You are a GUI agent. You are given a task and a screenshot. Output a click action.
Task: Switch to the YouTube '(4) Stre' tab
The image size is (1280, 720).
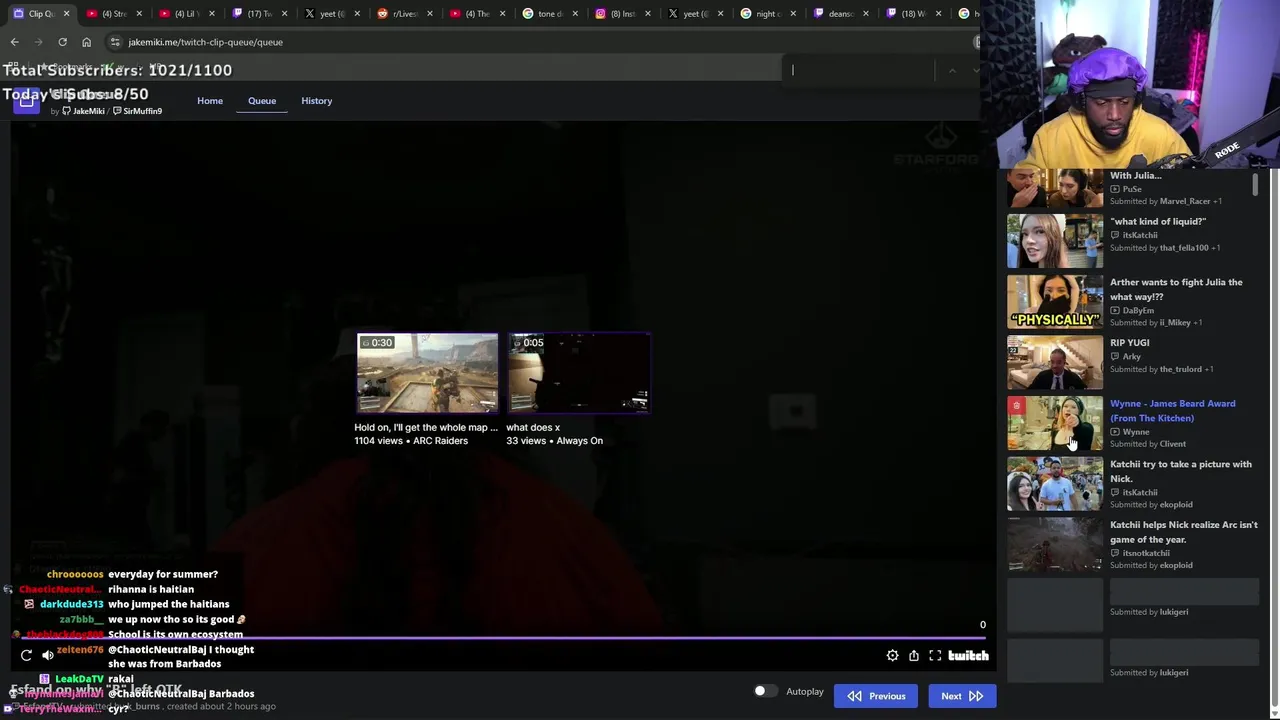(114, 13)
